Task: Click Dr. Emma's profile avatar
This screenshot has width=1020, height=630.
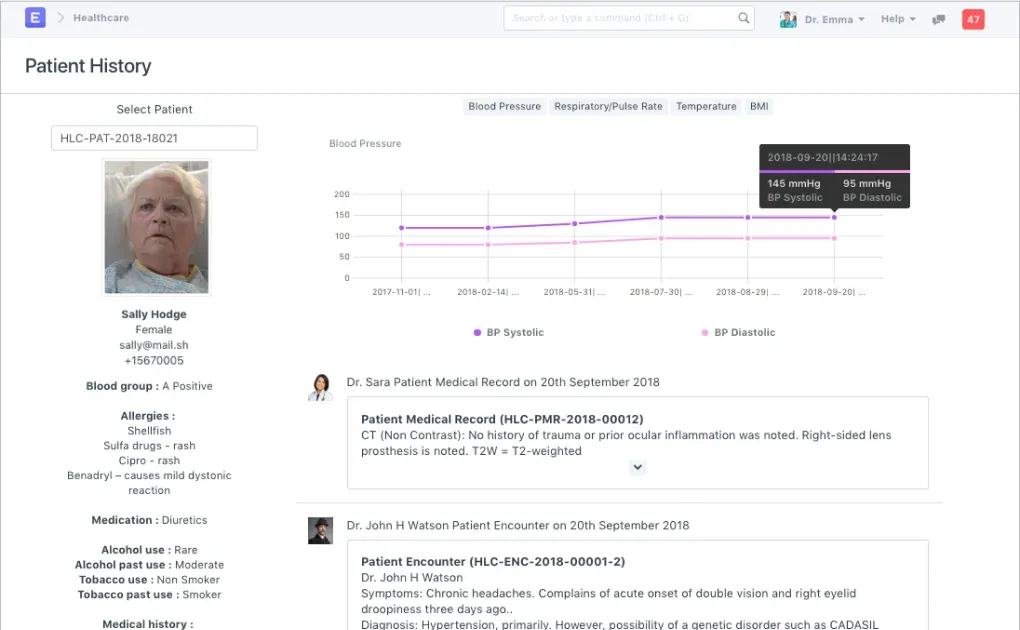Action: pos(789,18)
